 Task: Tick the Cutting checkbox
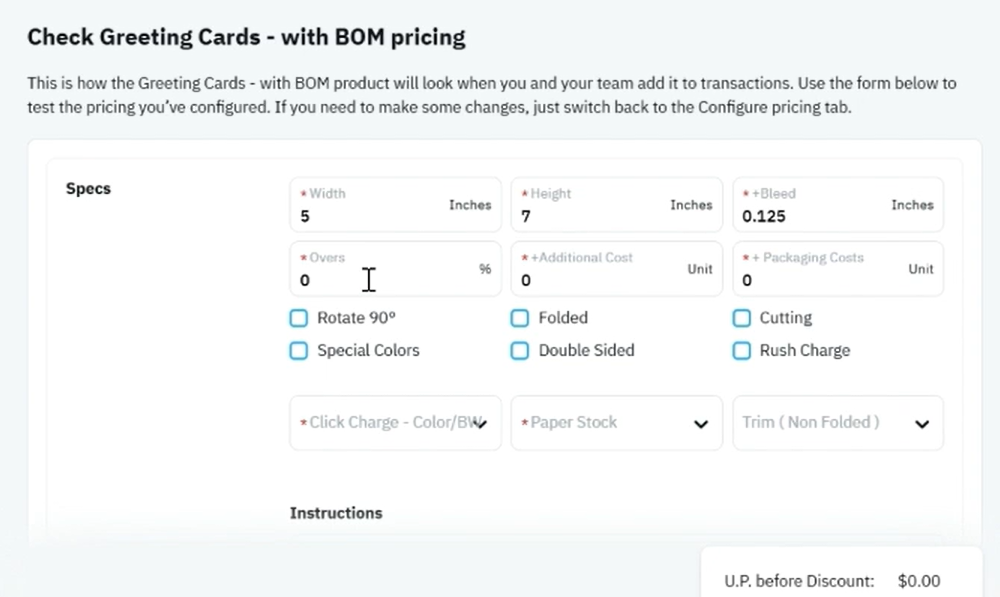[741, 318]
